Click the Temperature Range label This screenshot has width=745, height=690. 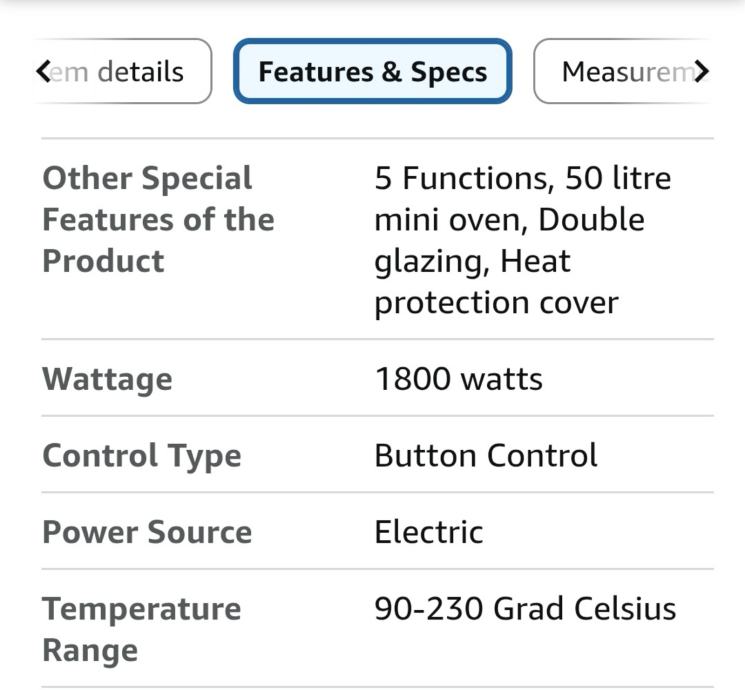[141, 630]
